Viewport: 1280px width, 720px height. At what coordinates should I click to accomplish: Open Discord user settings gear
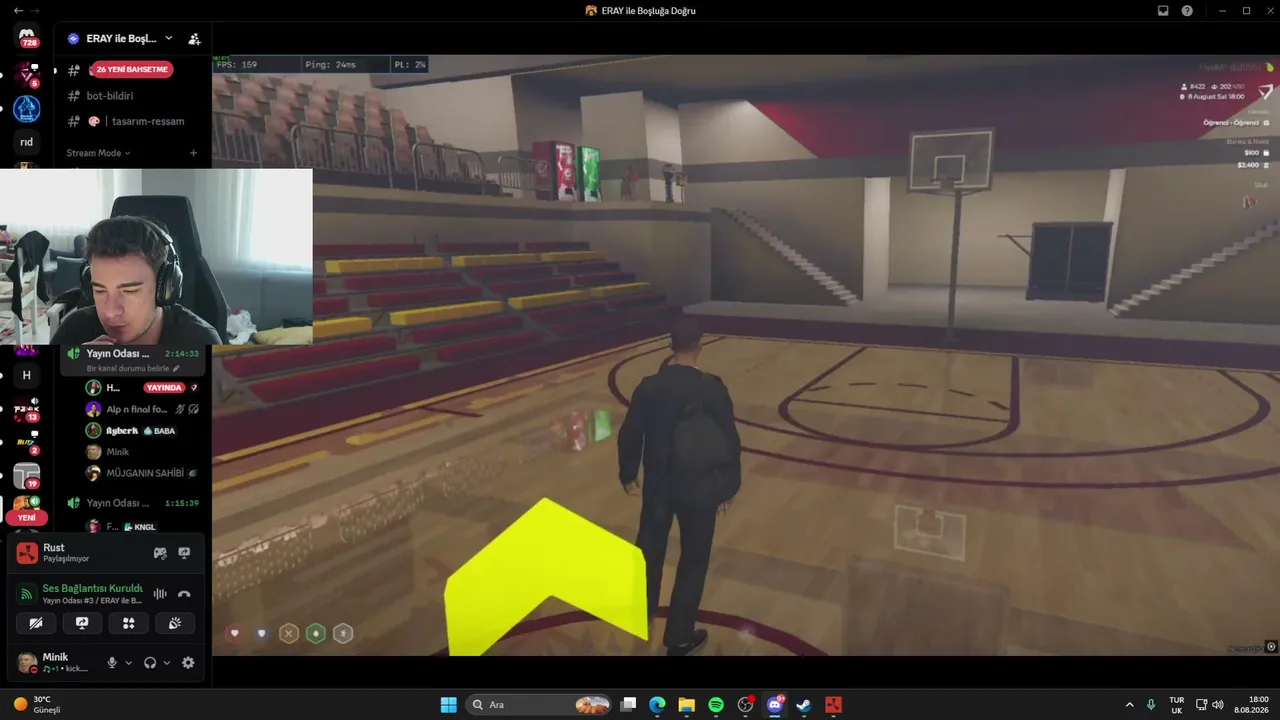188,663
